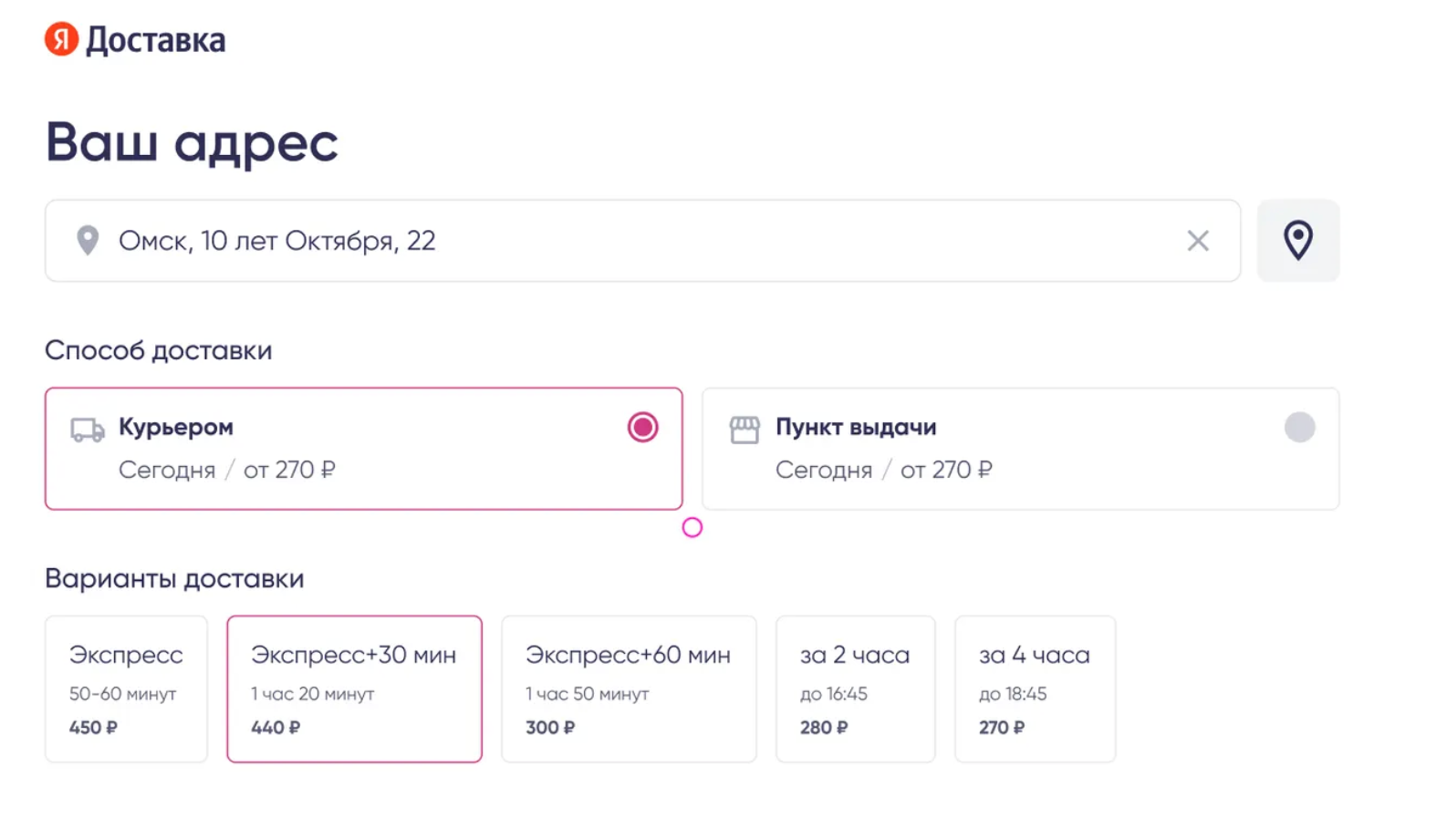Image resolution: width=1447 pixels, height=840 pixels.
Task: Select the Экспресс+60 мин option
Action: (x=629, y=689)
